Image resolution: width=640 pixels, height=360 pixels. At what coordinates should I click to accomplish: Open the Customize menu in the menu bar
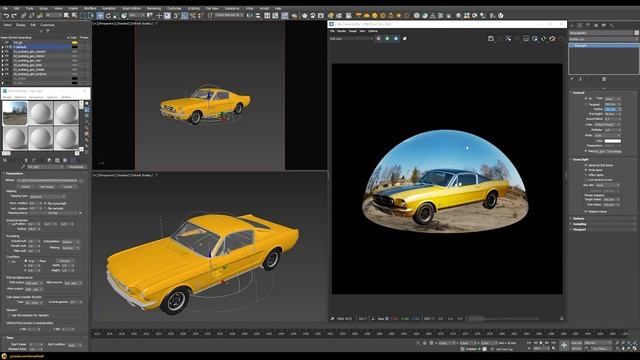click(174, 8)
